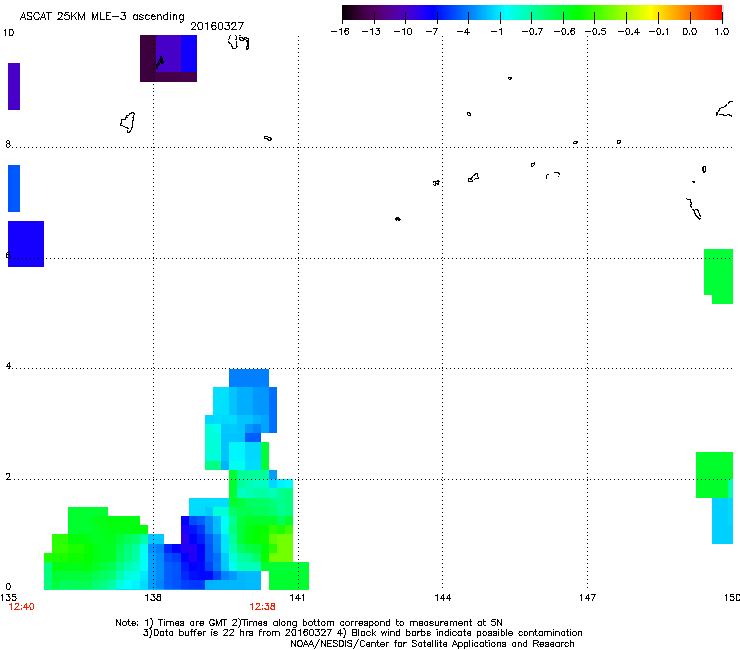Select the date label "20160327" under the title
The image size is (740, 650).
(x=217, y=26)
